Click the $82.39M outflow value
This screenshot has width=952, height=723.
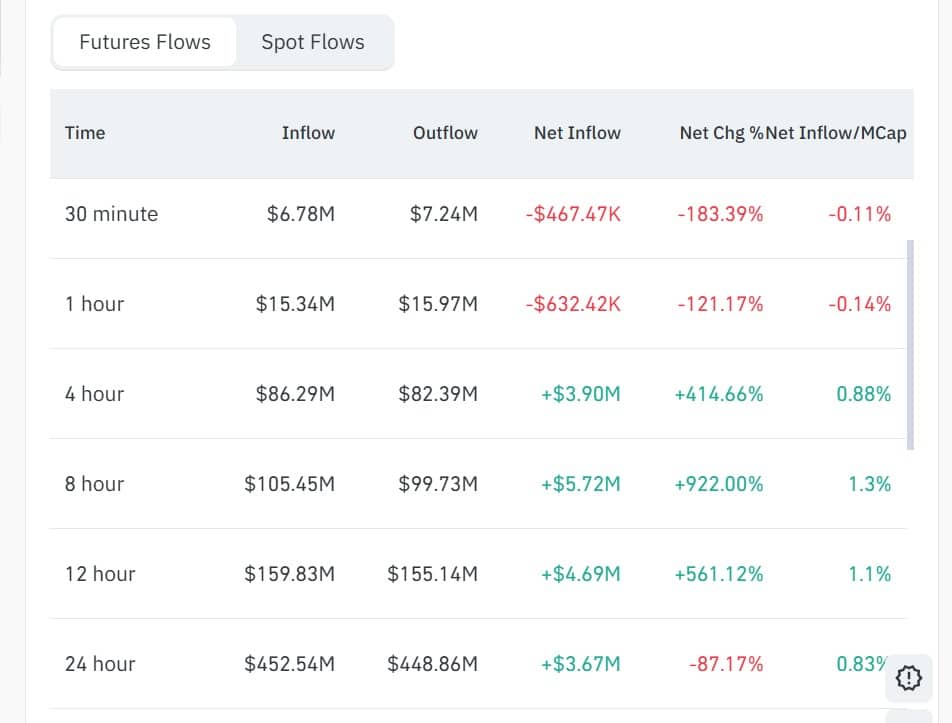pos(438,394)
